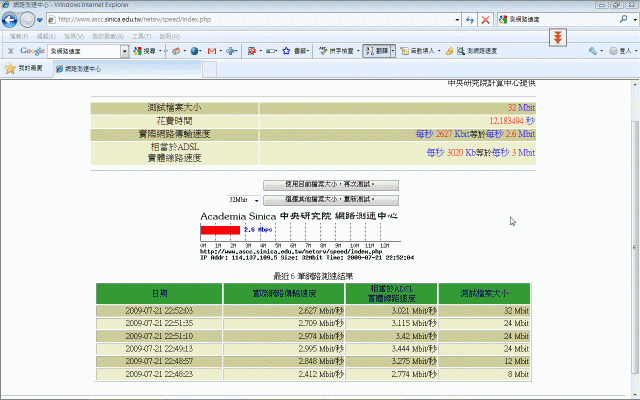Click the 2009-07-21 22:51:35 date cell
This screenshot has height=400, width=640.
(159, 323)
